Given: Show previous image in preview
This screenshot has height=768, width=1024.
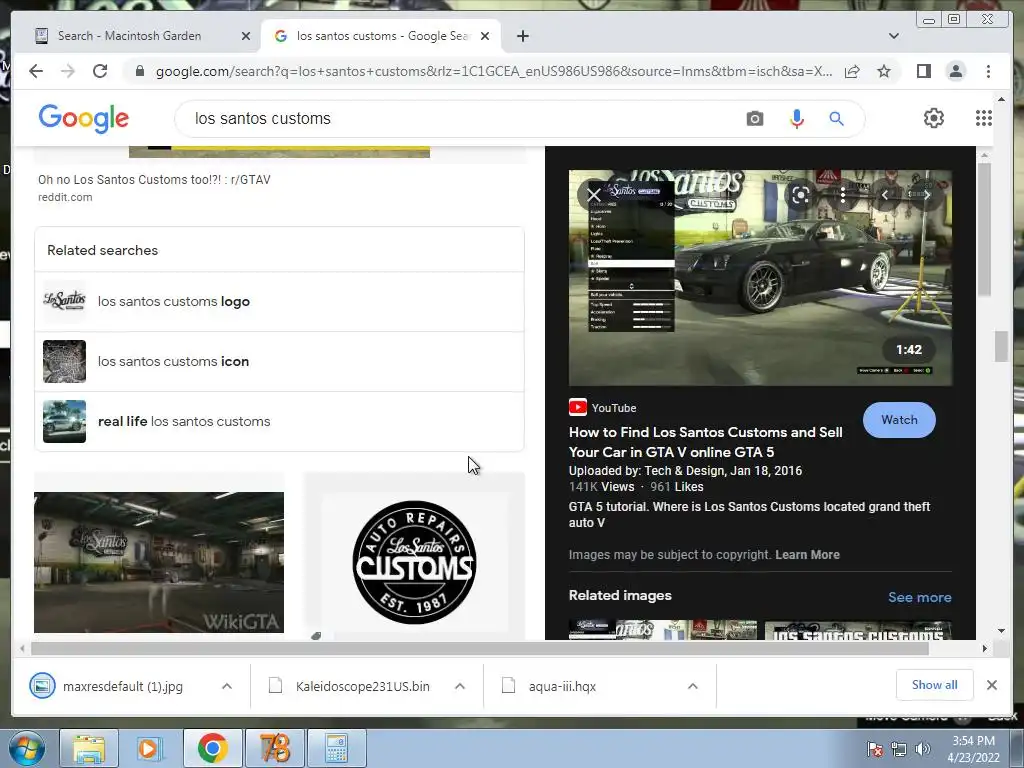Looking at the screenshot, I should pos(885,195).
